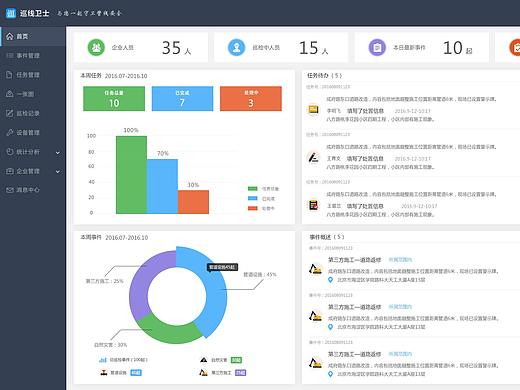Open the 首页 home menu item
This screenshot has width=520, height=390.
click(33, 36)
